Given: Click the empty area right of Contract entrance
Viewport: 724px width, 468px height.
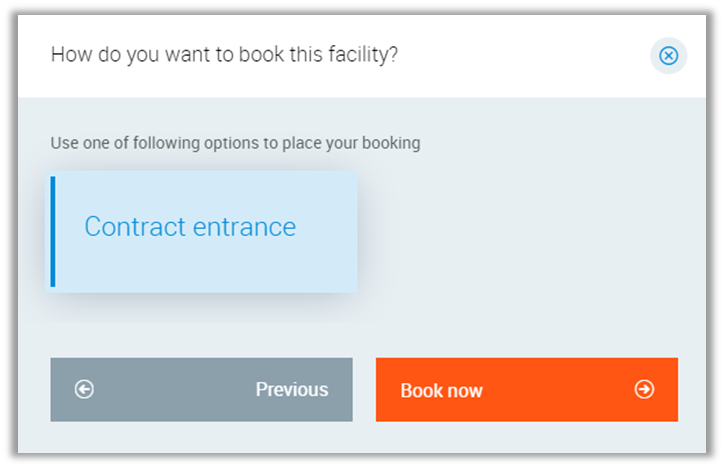Looking at the screenshot, I should click(520, 232).
